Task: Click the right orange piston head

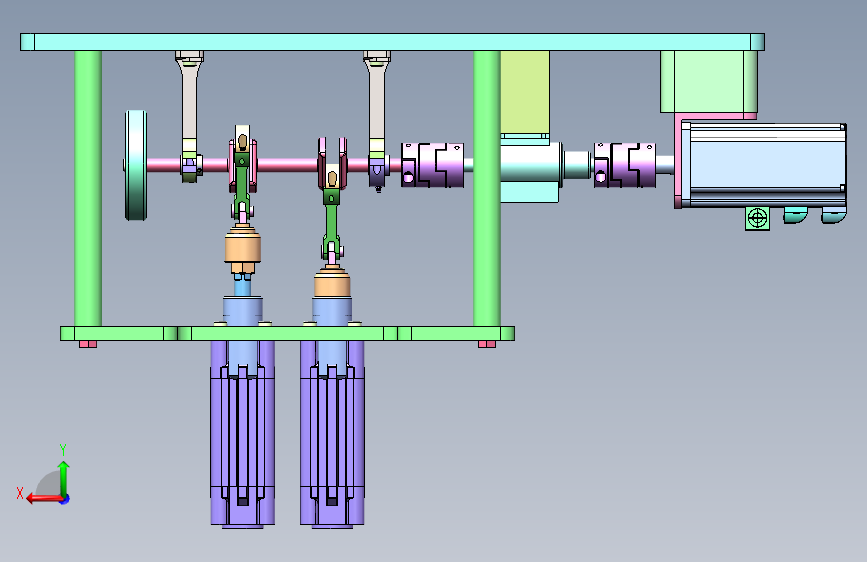Action: [x=332, y=284]
